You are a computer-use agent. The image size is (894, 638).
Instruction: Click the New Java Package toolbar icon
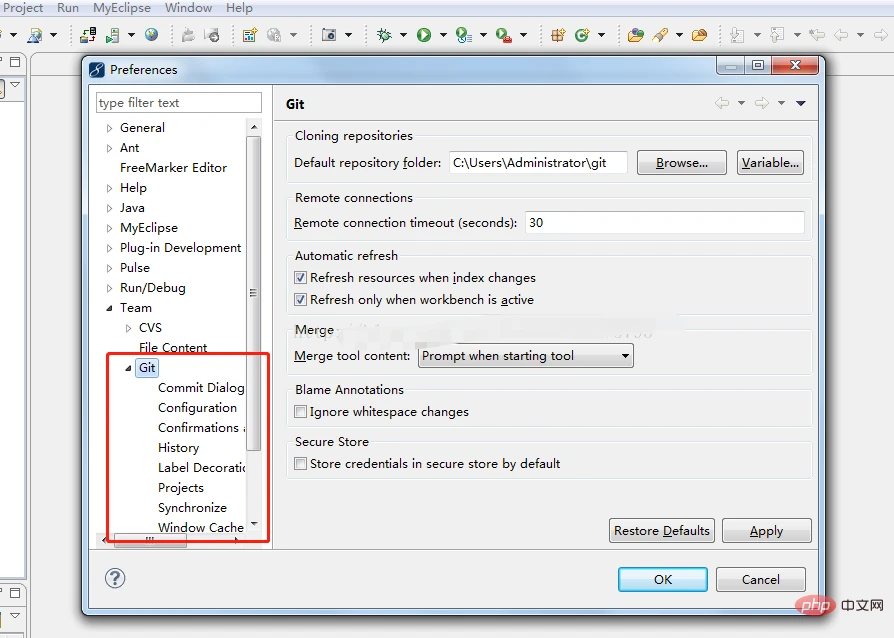tap(558, 35)
